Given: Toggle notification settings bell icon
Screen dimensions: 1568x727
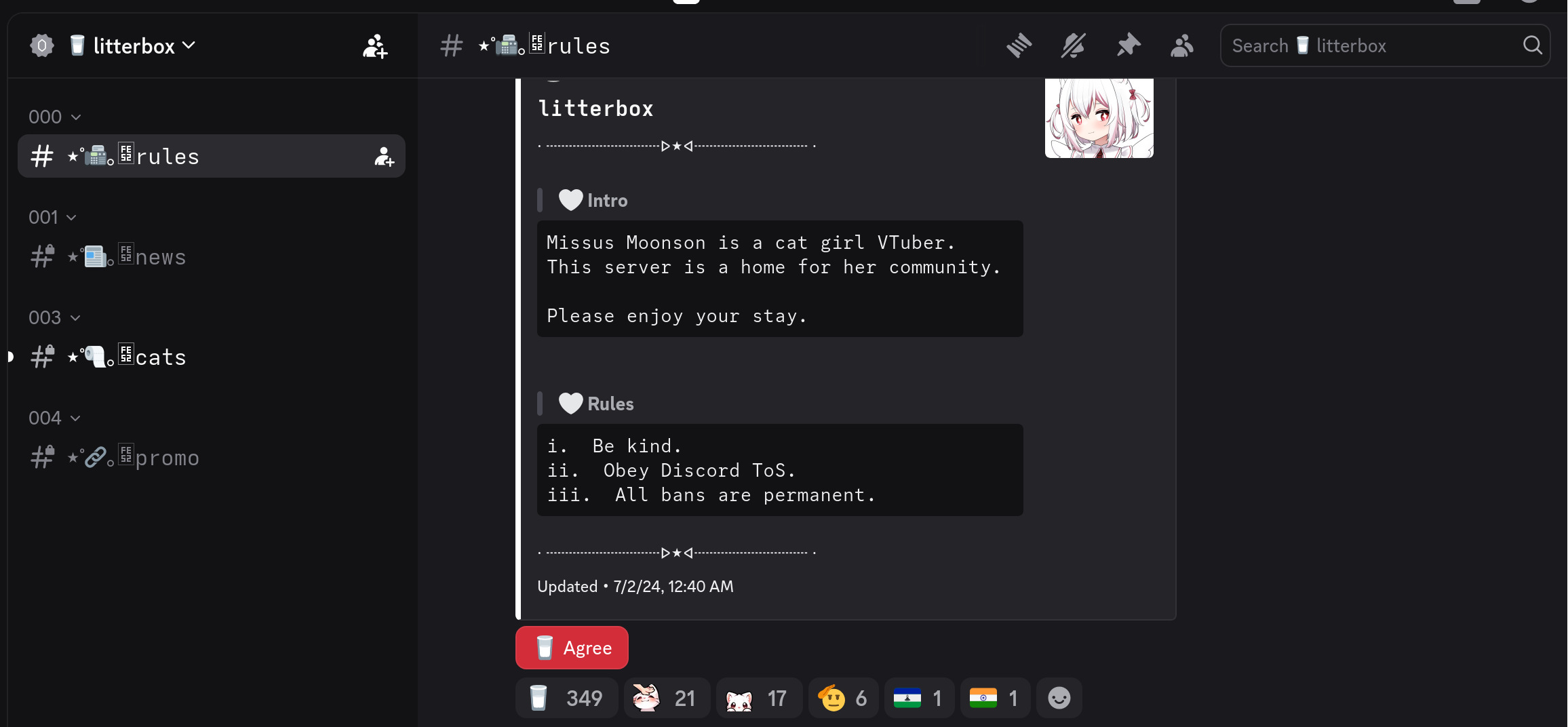Looking at the screenshot, I should [x=1074, y=45].
